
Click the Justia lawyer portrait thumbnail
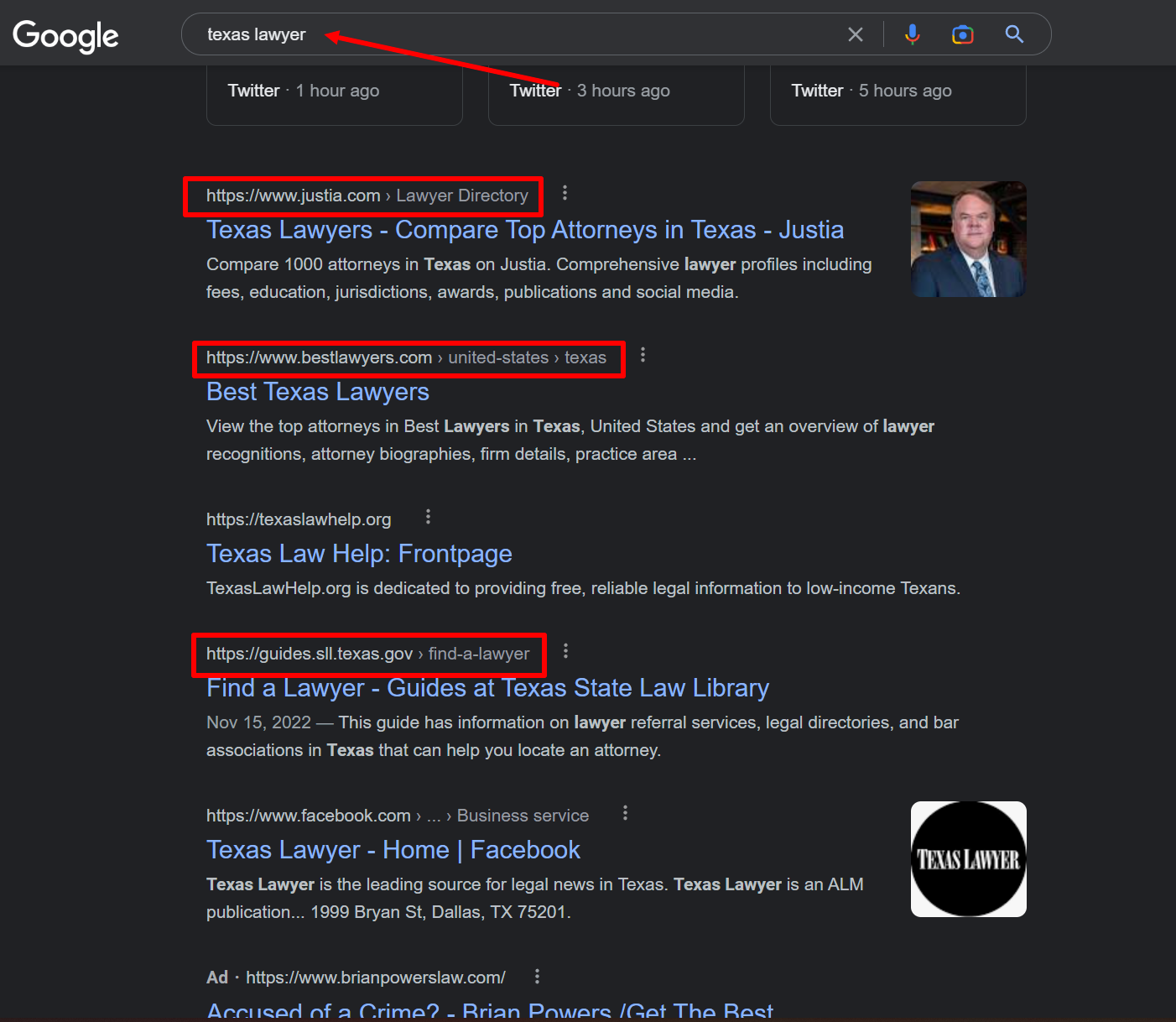[969, 239]
